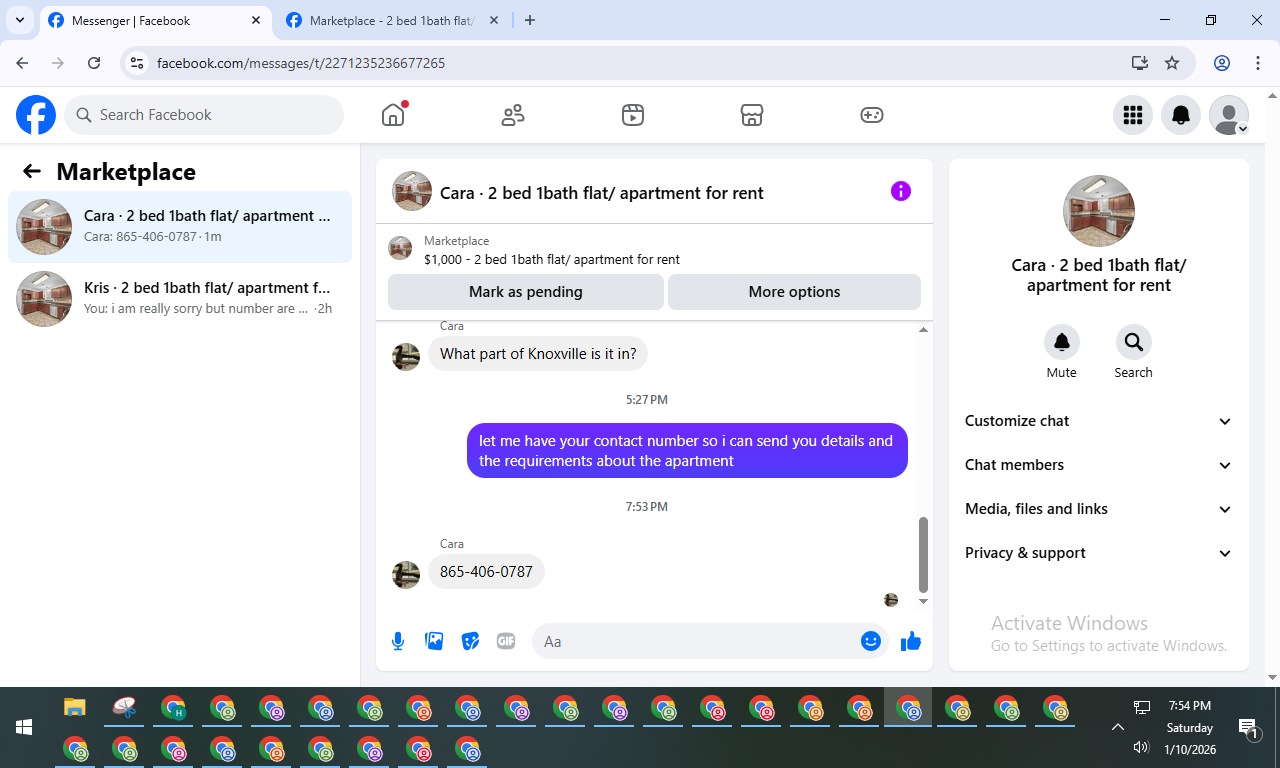The width and height of the screenshot is (1280, 768).
Task: Open File Explorer from taskbar
Action: tap(75, 708)
